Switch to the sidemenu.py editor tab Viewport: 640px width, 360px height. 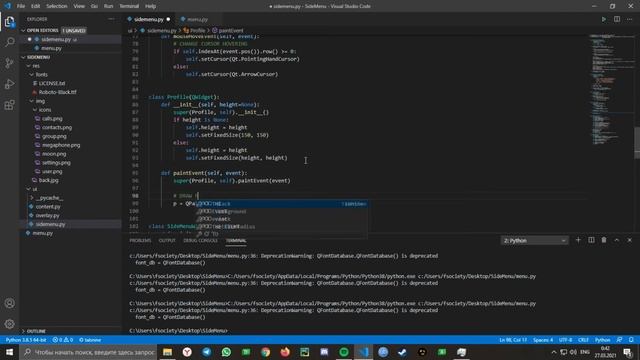pyautogui.click(x=149, y=19)
